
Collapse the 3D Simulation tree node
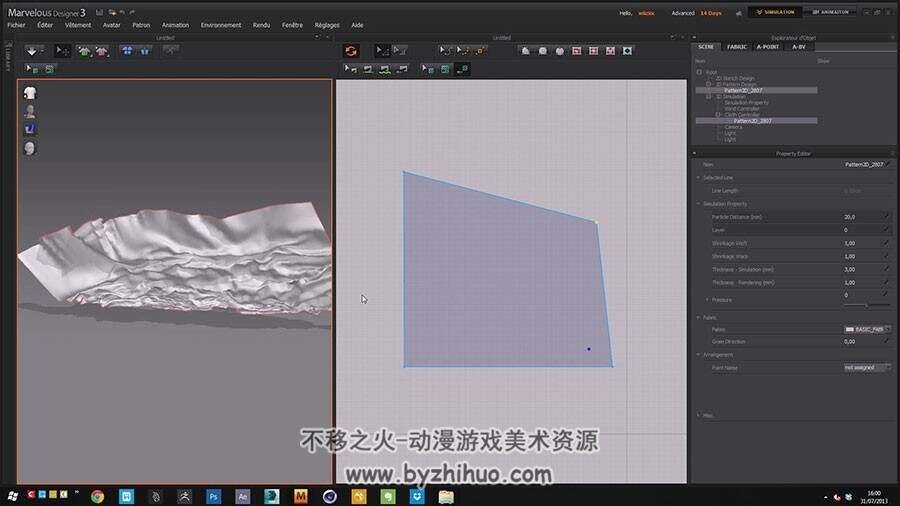[x=708, y=96]
